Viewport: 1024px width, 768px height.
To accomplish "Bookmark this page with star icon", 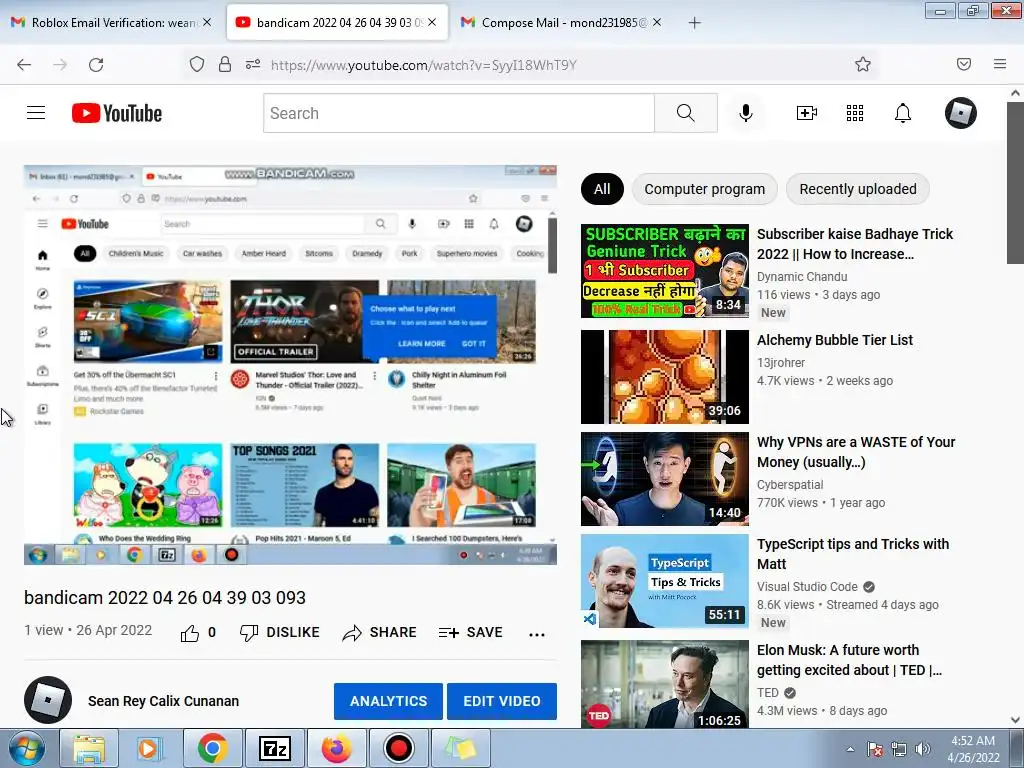I will point(863,64).
